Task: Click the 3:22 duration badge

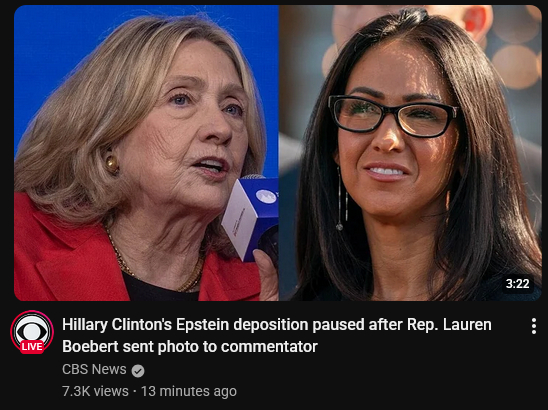Action: click(x=518, y=283)
